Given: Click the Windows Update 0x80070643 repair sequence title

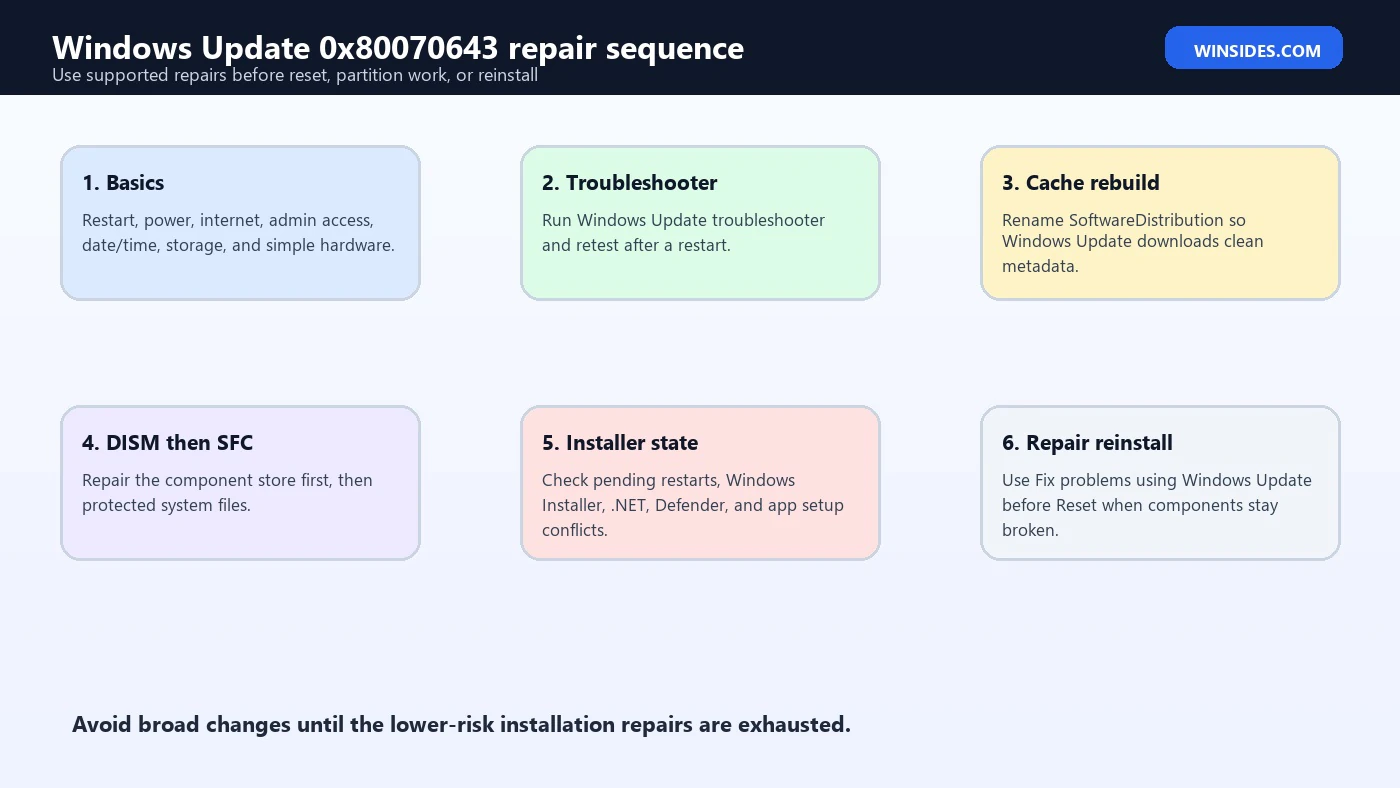Looking at the screenshot, I should coord(398,47).
